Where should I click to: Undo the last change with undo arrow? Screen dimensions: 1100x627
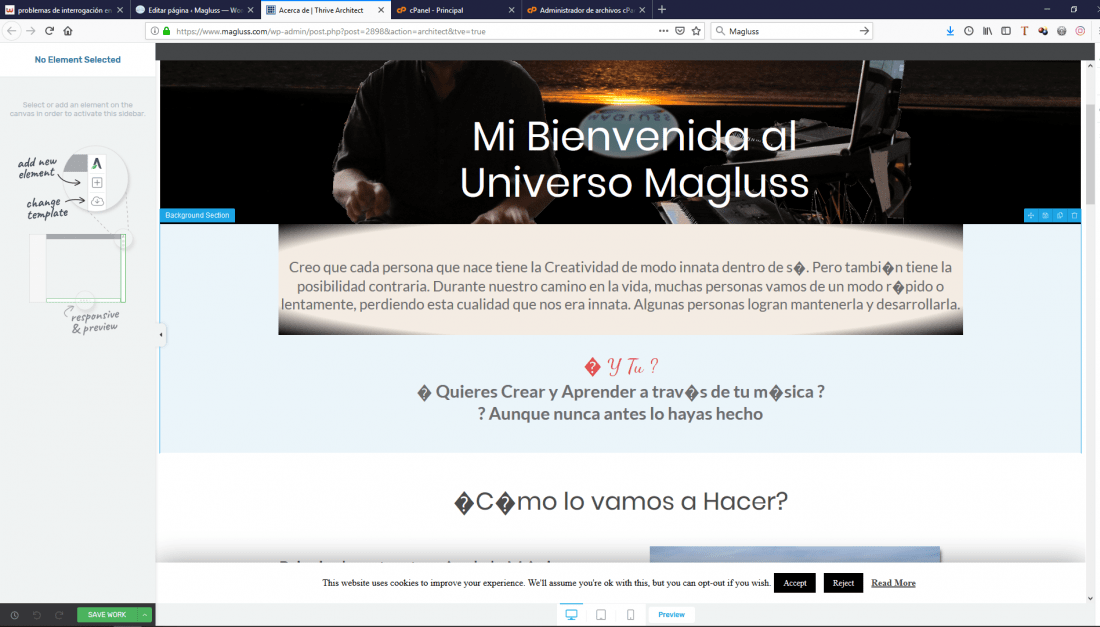coord(36,615)
